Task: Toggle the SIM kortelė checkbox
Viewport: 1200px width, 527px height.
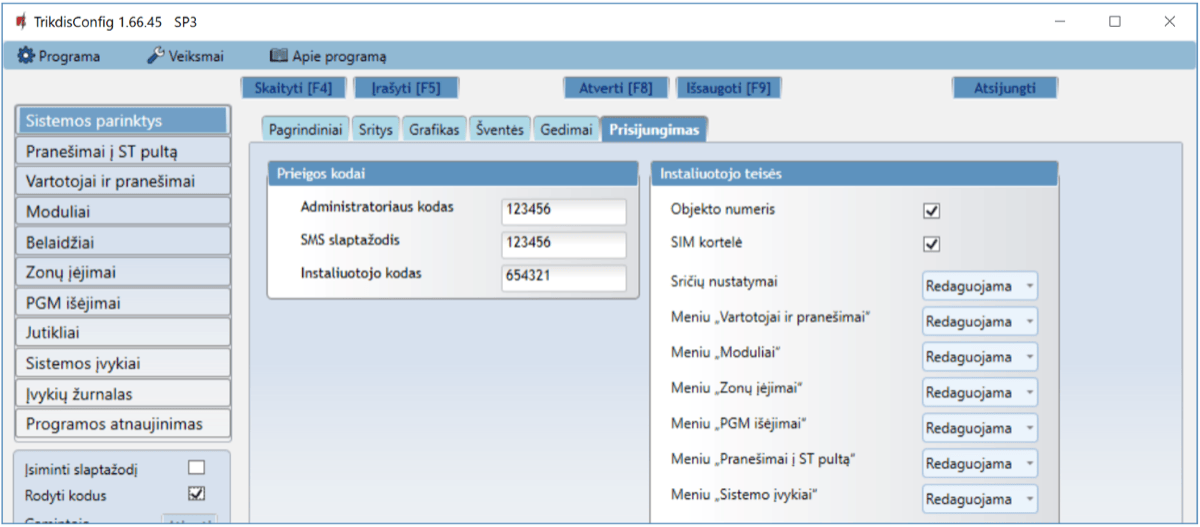Action: (932, 244)
